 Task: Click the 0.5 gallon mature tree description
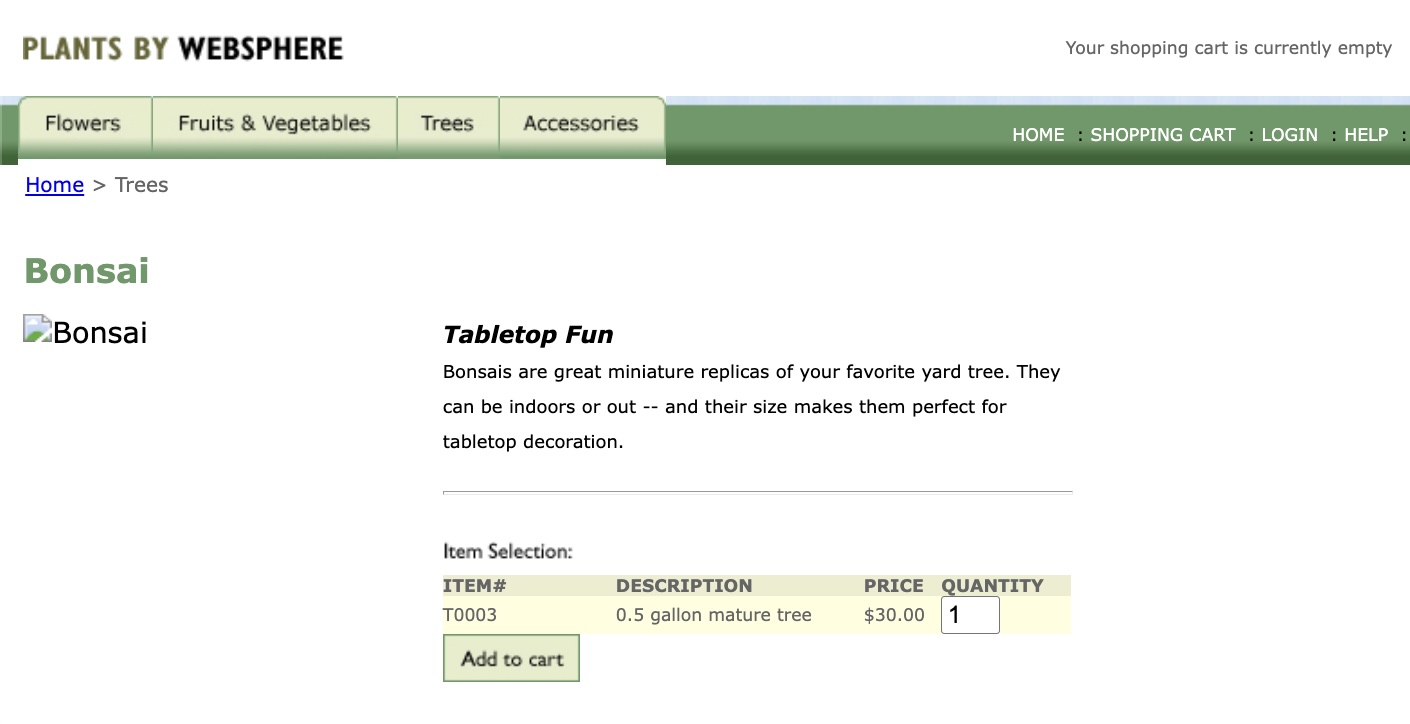click(x=713, y=615)
